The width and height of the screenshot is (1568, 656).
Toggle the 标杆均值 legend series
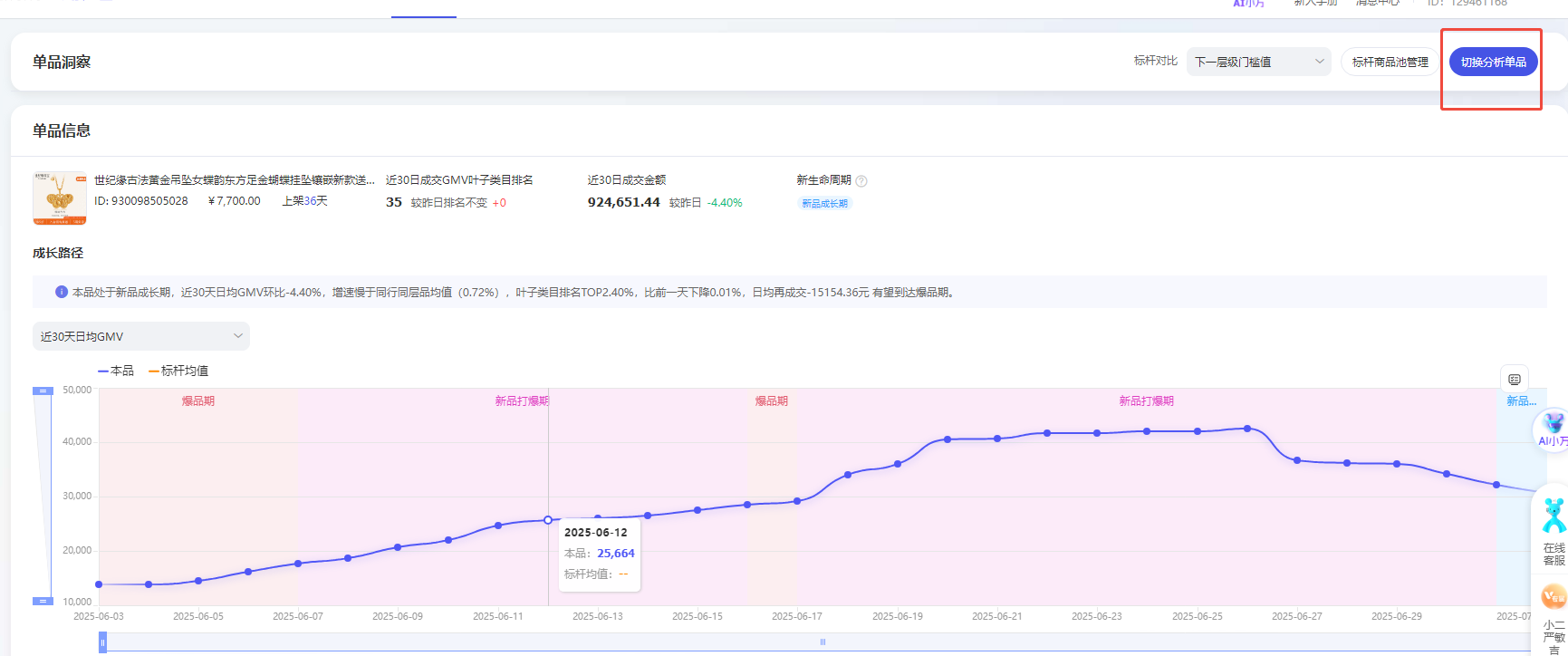[178, 371]
